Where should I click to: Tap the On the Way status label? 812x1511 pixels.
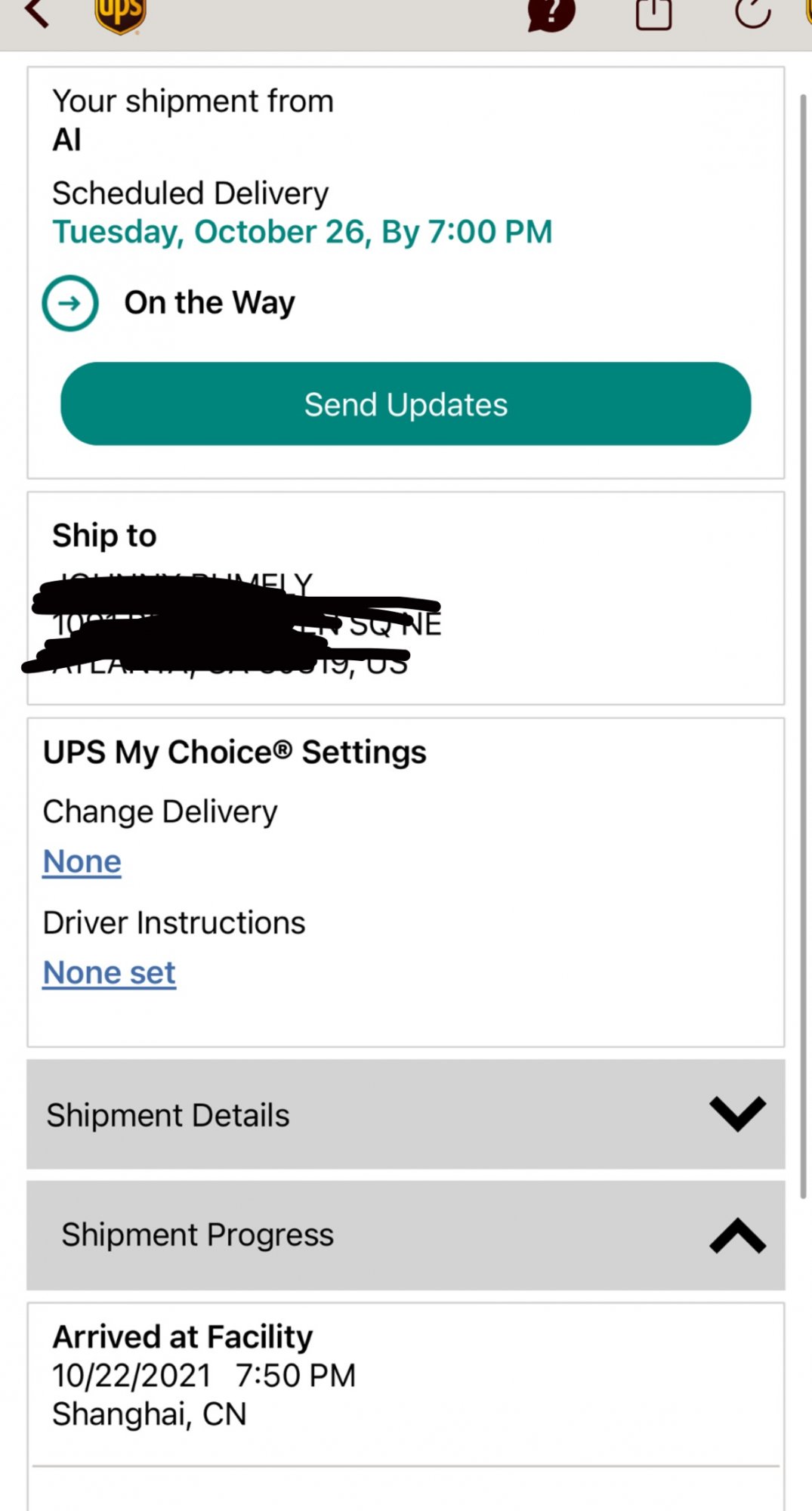[210, 303]
